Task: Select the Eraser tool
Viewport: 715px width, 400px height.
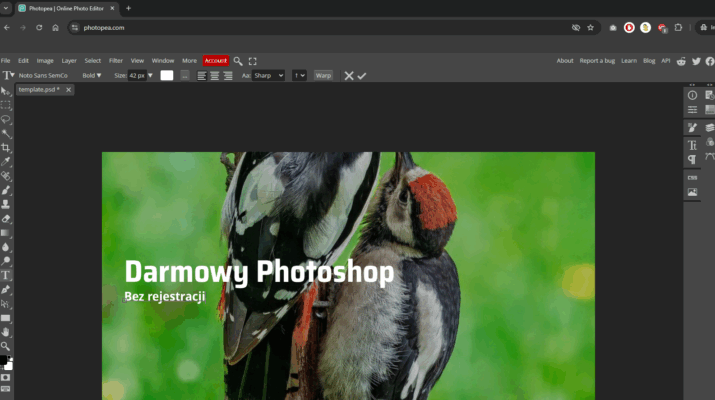Action: click(5, 219)
